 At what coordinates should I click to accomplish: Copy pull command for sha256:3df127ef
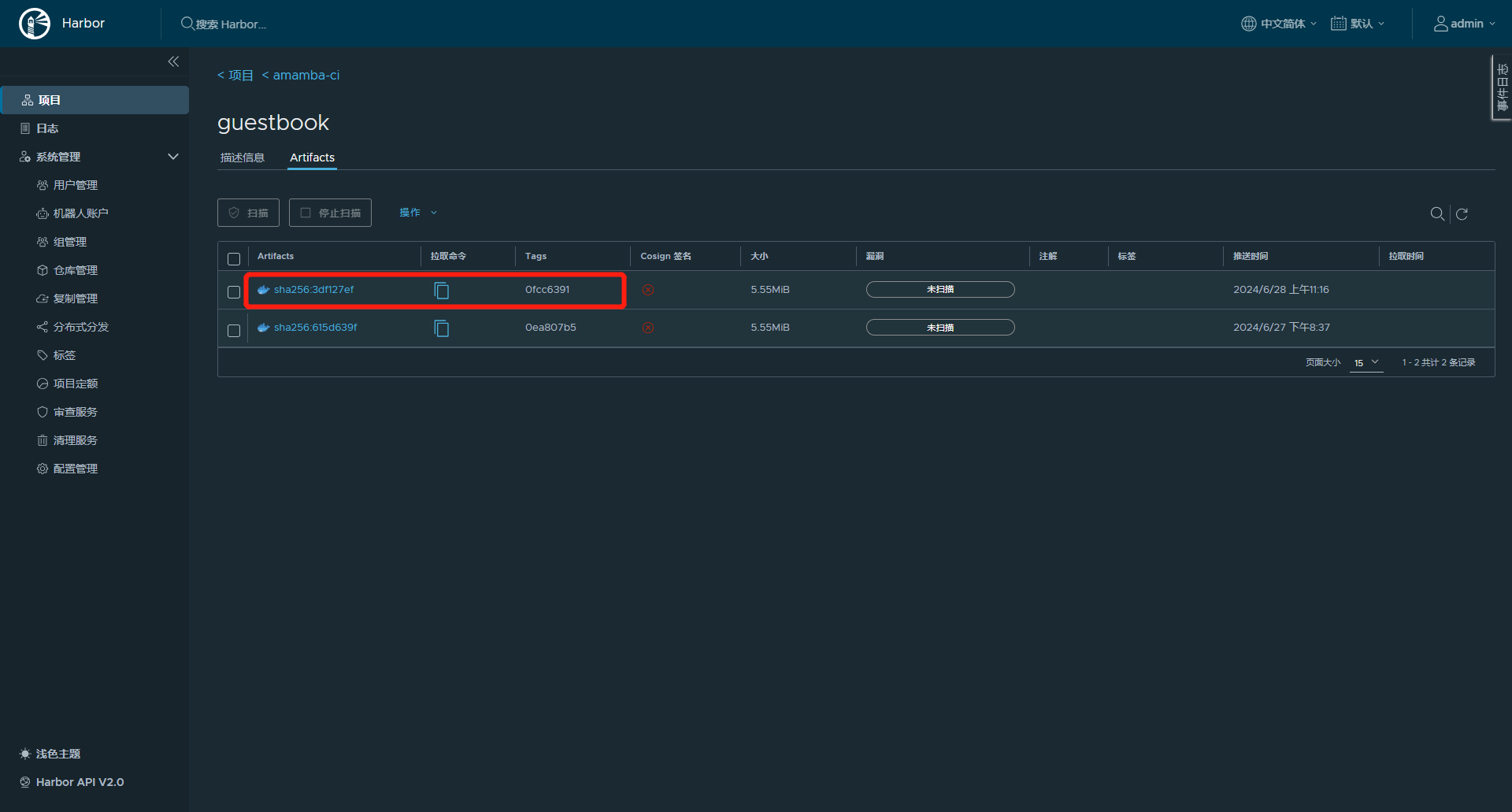coord(442,291)
